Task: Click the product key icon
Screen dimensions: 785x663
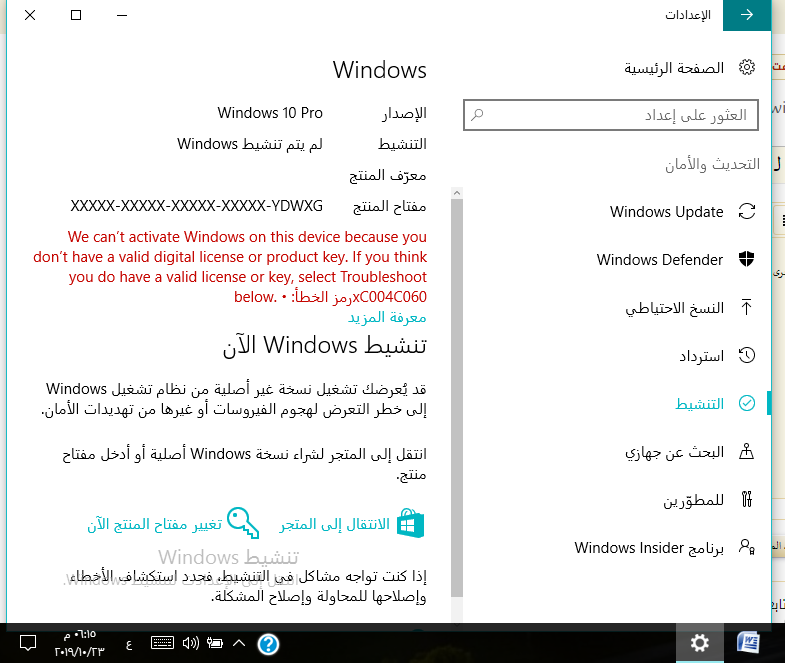Action: coord(243,523)
